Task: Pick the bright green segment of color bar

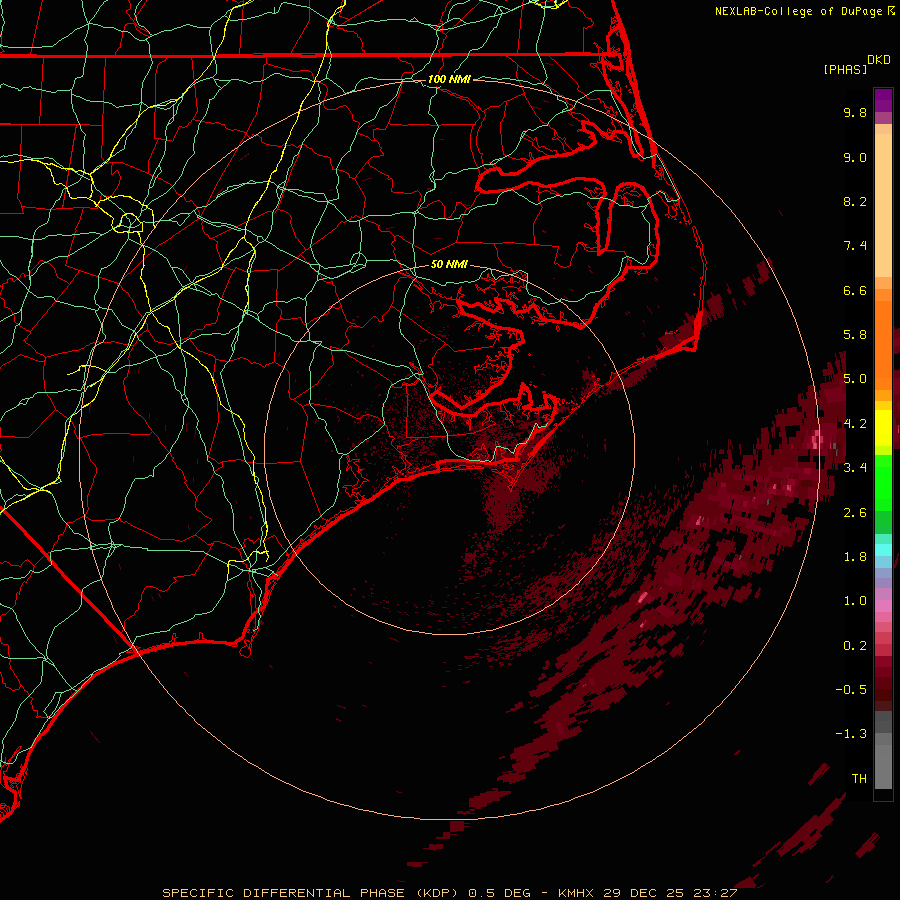Action: tap(883, 482)
